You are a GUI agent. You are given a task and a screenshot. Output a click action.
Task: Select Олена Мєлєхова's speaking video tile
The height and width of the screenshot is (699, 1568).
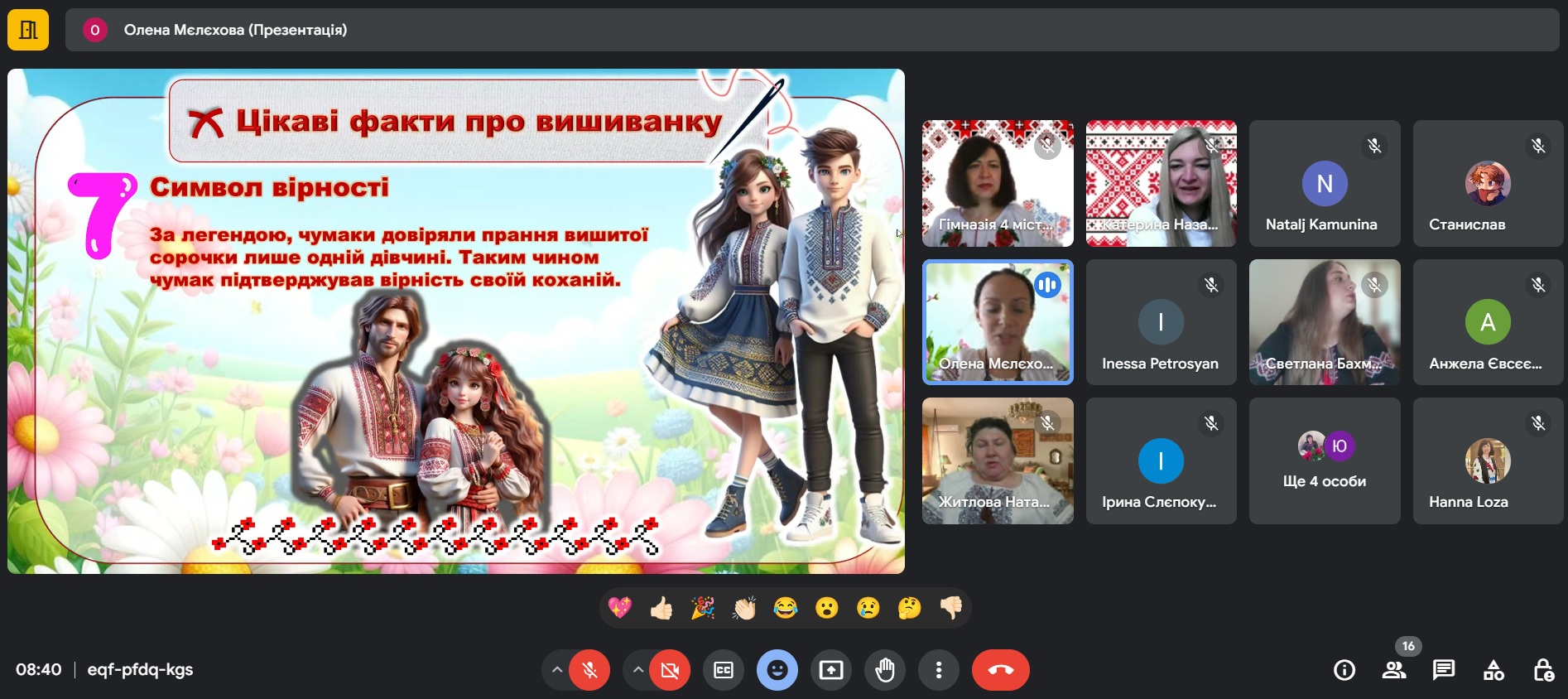(998, 322)
